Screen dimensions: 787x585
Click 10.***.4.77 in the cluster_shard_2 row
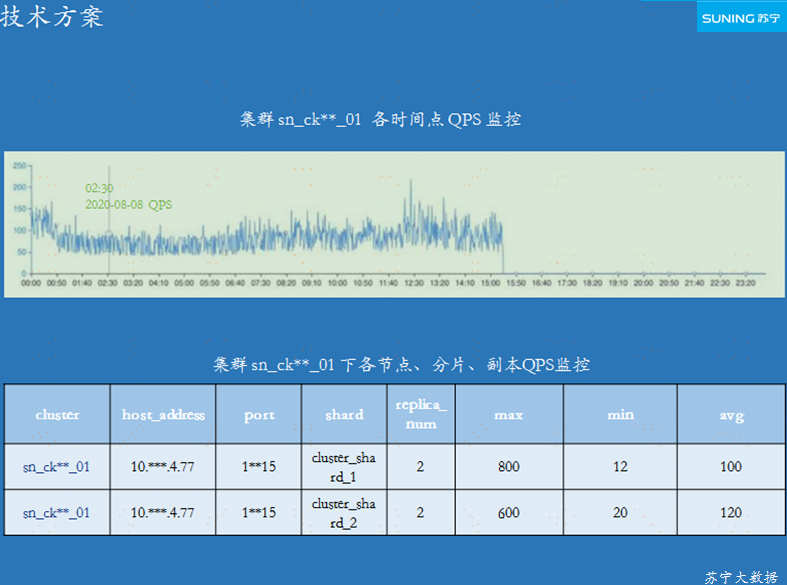pyautogui.click(x=162, y=513)
